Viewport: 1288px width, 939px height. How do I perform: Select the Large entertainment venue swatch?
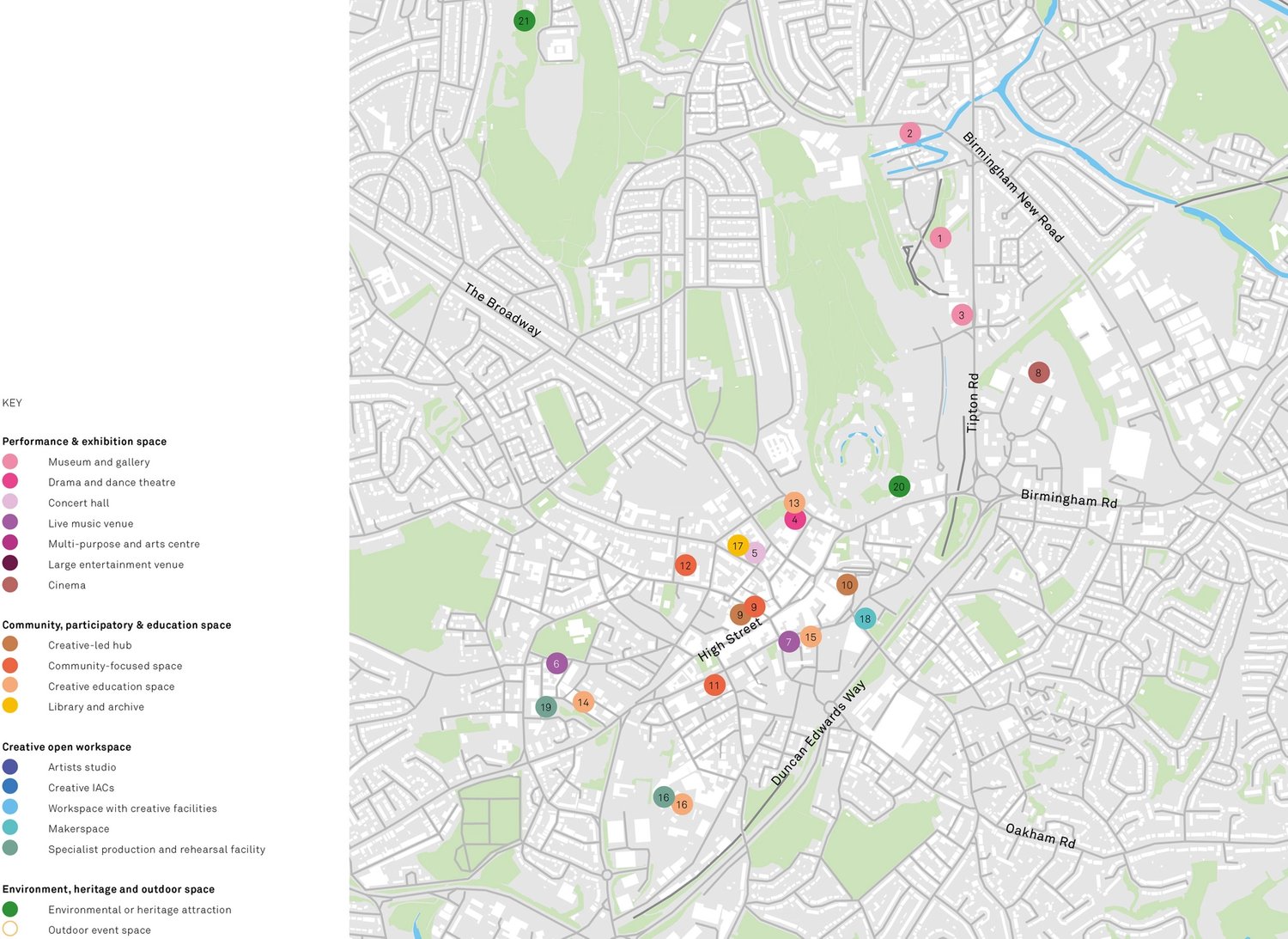pos(10,564)
